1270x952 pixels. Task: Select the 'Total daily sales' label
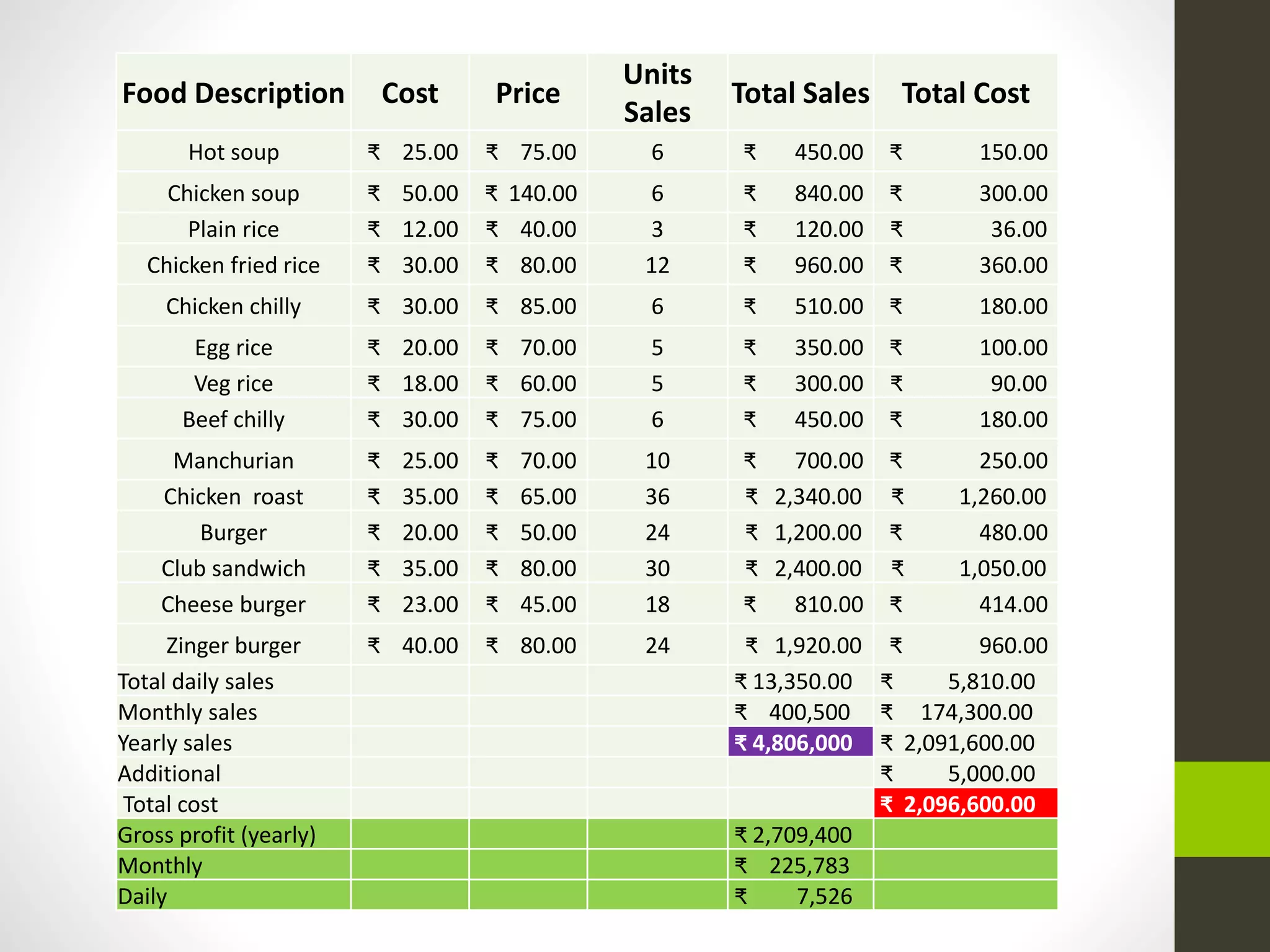pyautogui.click(x=196, y=682)
